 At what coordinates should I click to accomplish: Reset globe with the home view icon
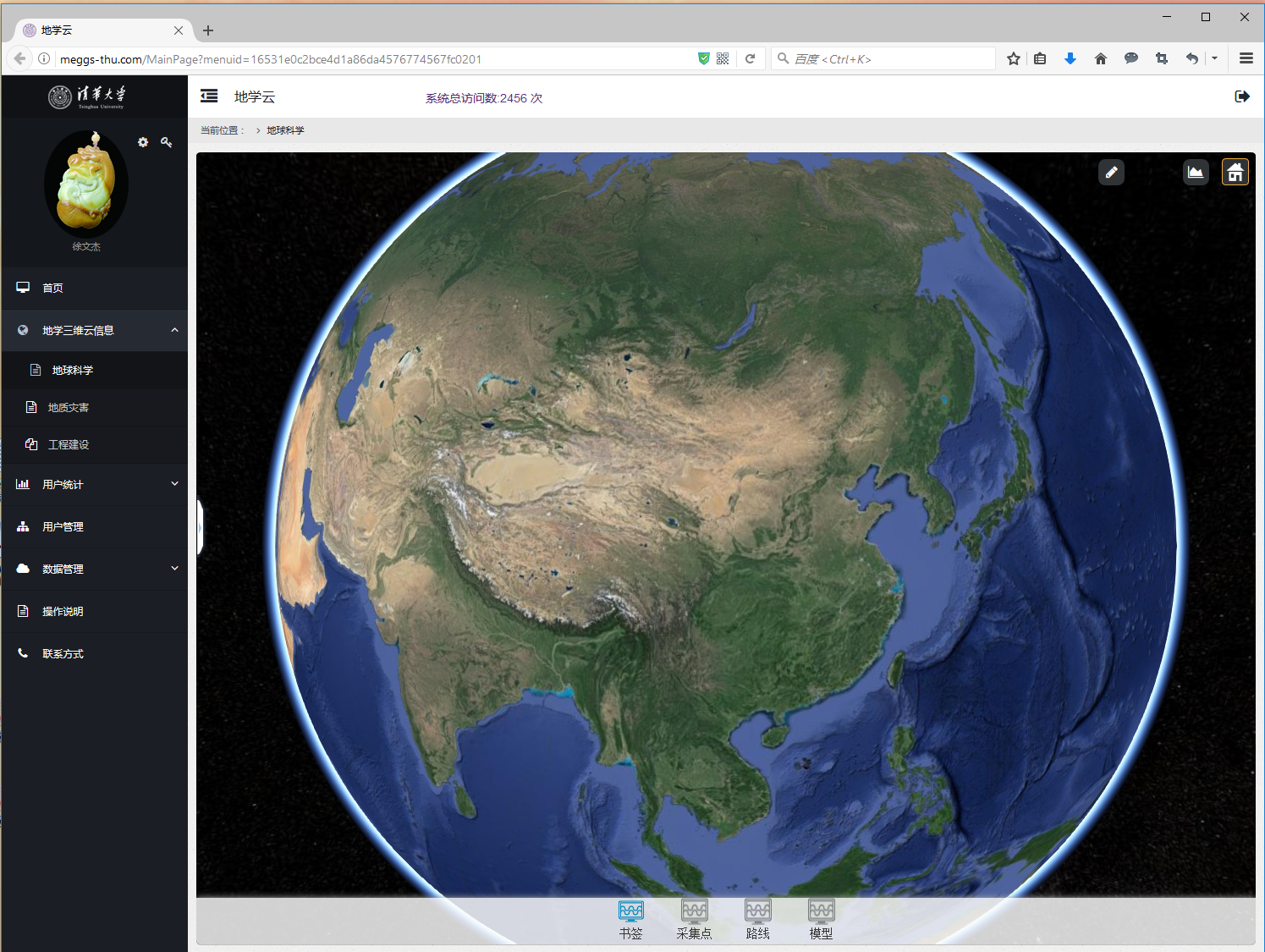coord(1235,173)
